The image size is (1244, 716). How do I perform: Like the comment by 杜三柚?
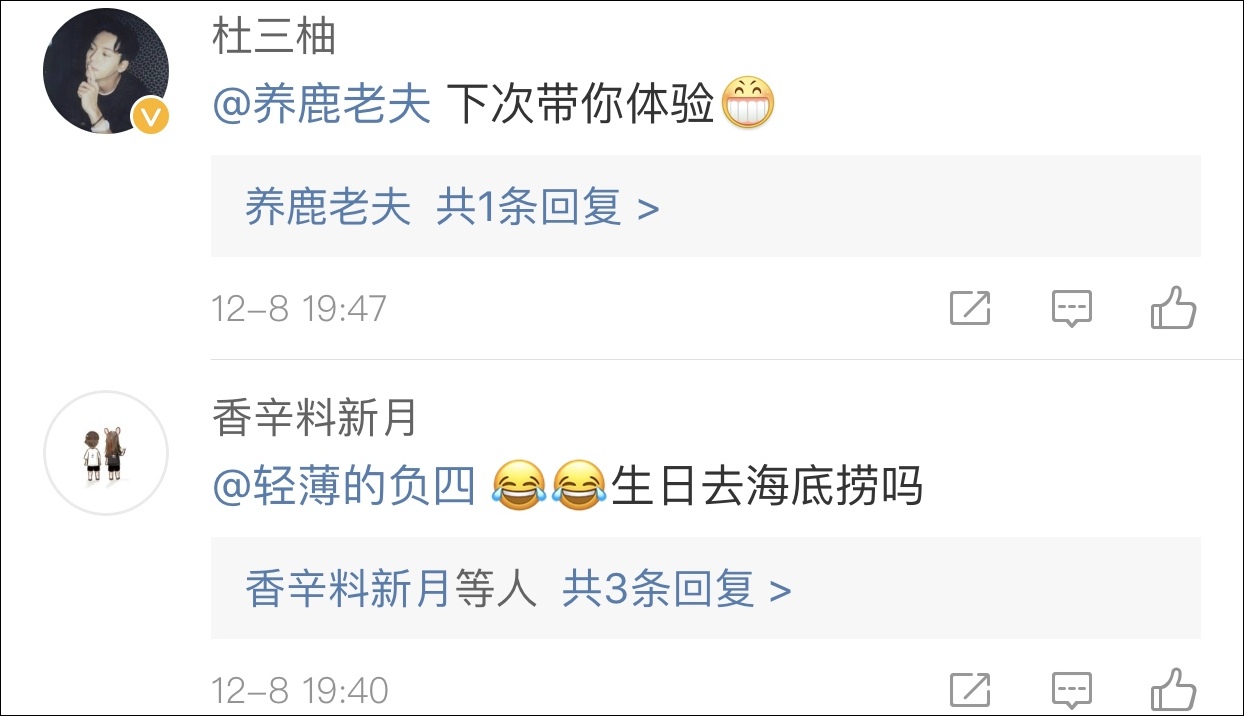pyautogui.click(x=1173, y=308)
